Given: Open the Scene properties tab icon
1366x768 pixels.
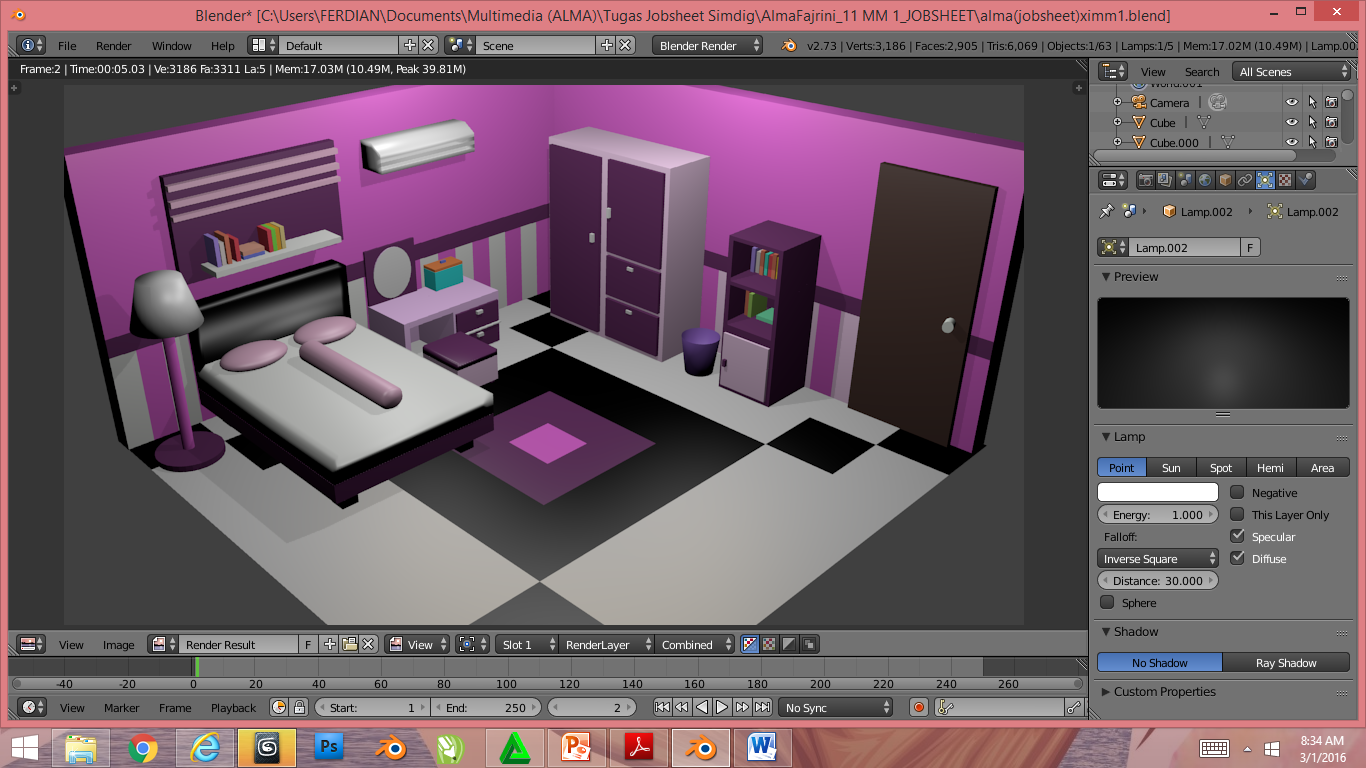Looking at the screenshot, I should point(1186,180).
